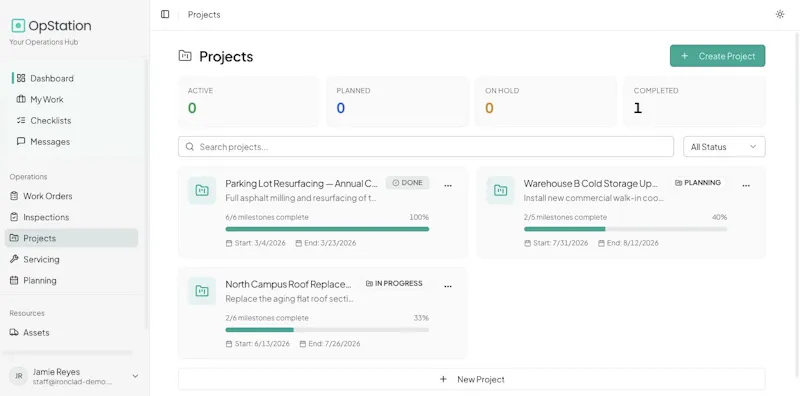Click the Warehouse B Cold Storage folder icon
800x396 pixels.
pyautogui.click(x=500, y=190)
